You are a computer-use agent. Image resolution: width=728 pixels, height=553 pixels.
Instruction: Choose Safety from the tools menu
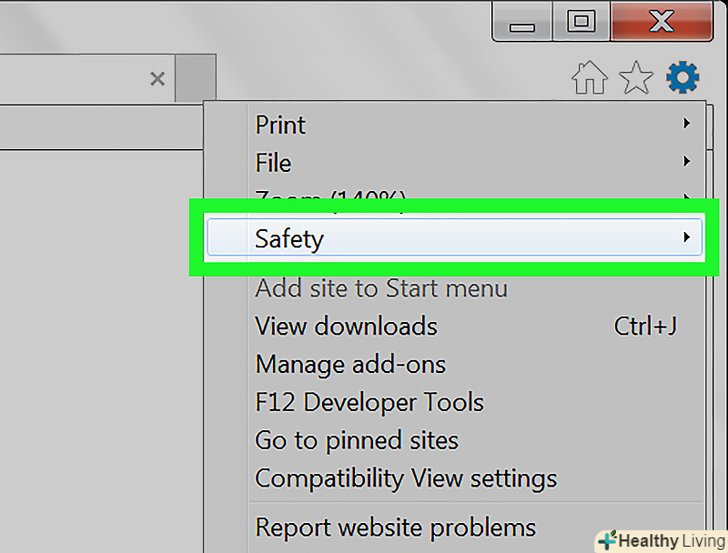point(289,239)
